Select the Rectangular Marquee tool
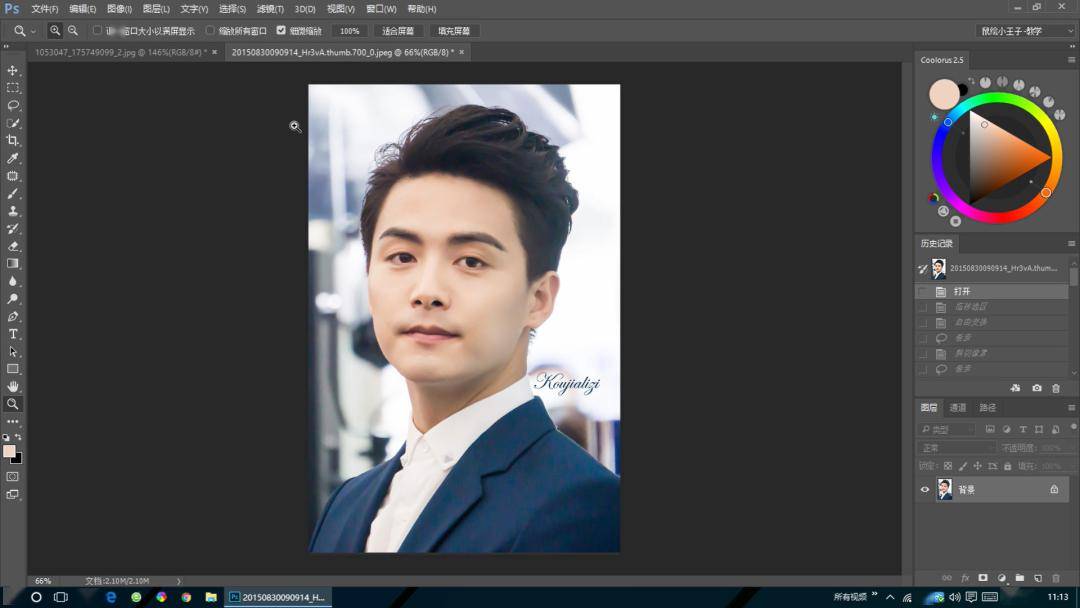This screenshot has height=608, width=1080. click(x=12, y=88)
